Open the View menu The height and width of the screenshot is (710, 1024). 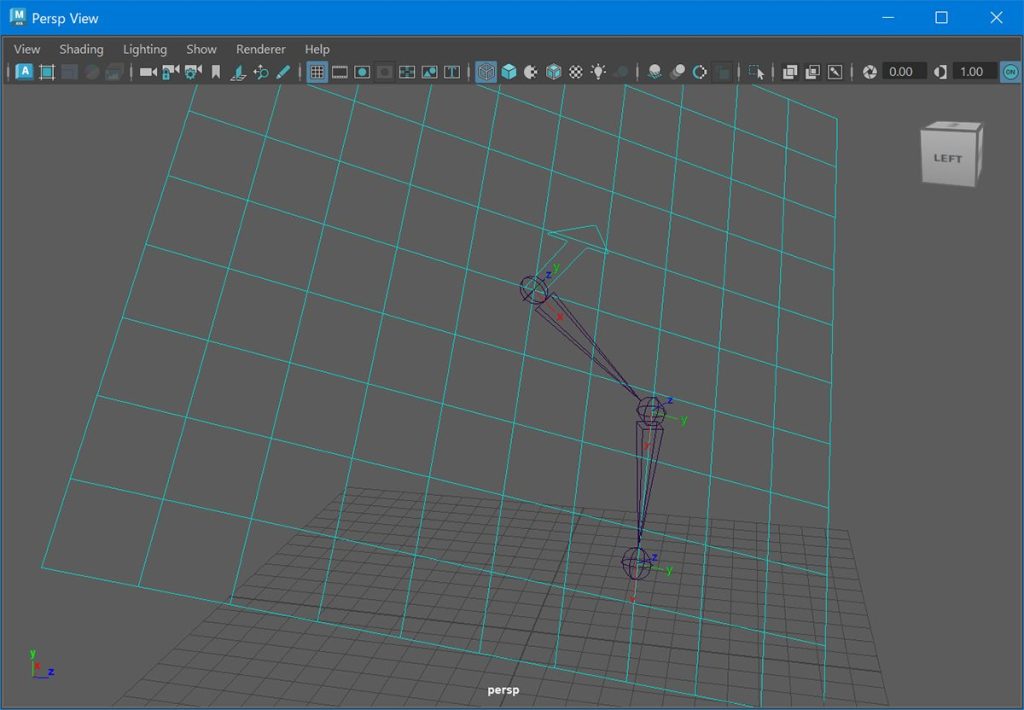pos(27,49)
